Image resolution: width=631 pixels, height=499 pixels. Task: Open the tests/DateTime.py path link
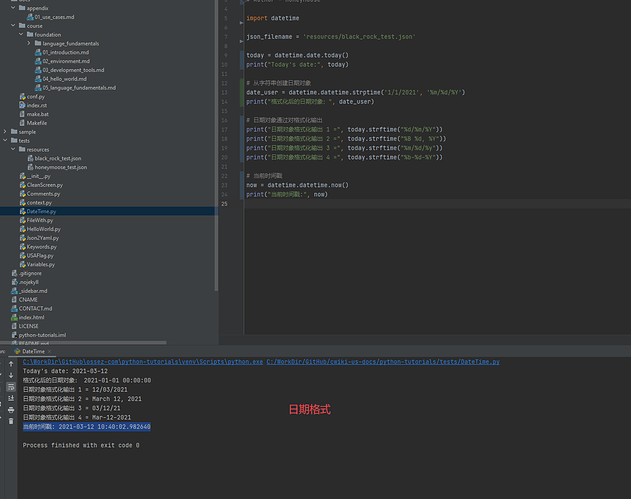pos(383,362)
